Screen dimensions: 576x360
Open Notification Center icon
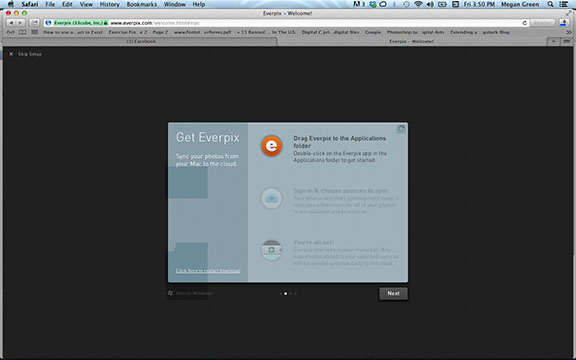tap(564, 4)
